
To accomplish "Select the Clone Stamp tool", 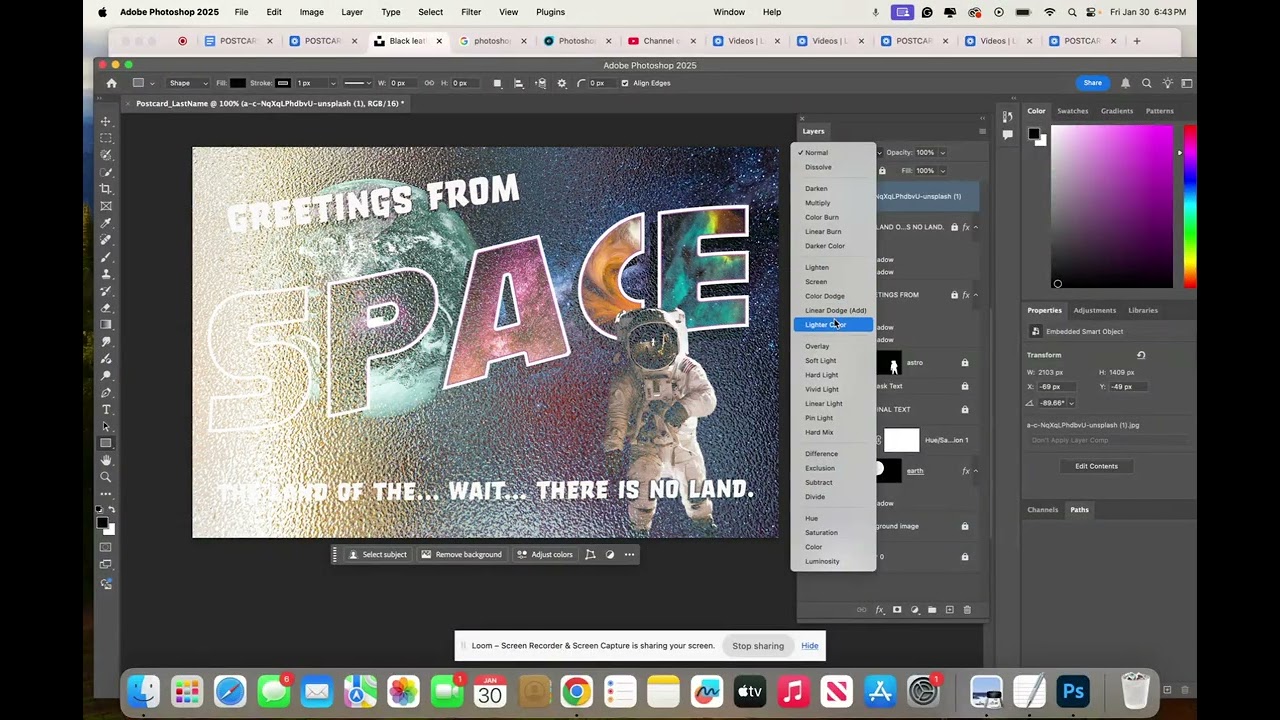I will [x=106, y=274].
